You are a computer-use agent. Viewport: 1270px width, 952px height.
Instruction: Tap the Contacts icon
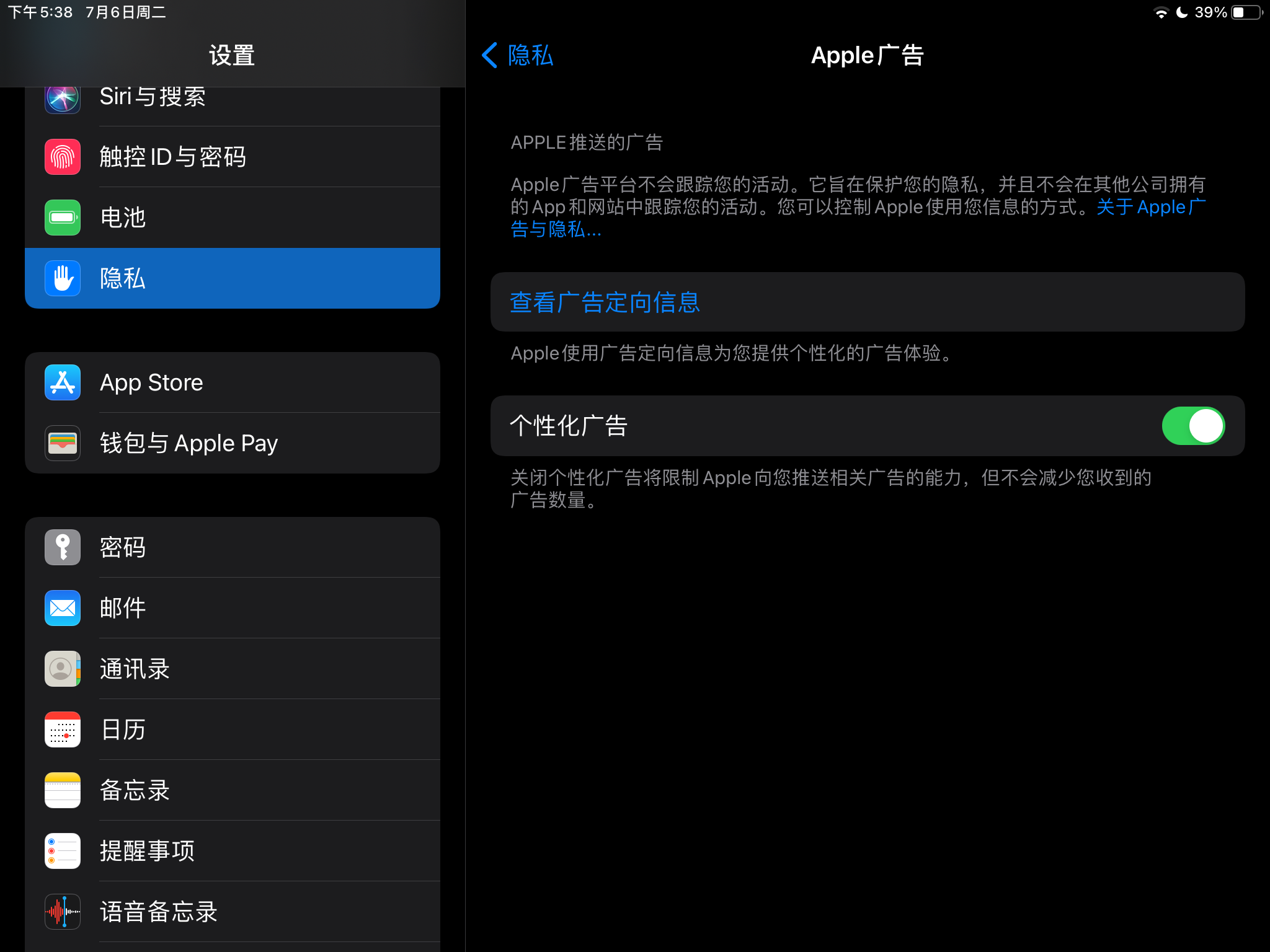point(63,669)
